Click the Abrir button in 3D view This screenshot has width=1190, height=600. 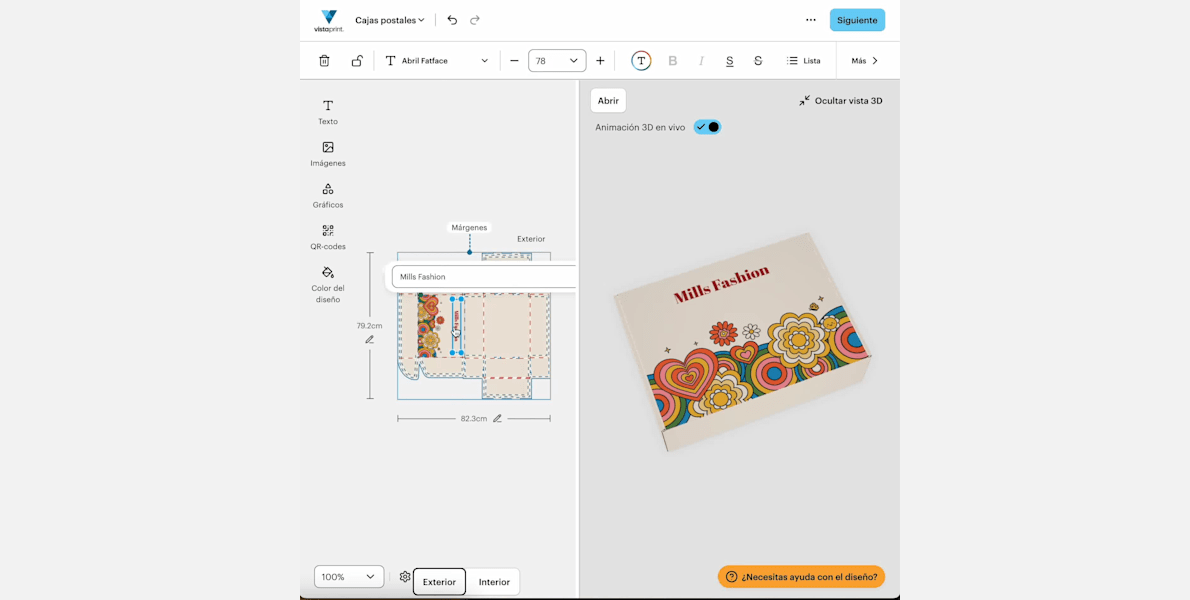[608, 100]
